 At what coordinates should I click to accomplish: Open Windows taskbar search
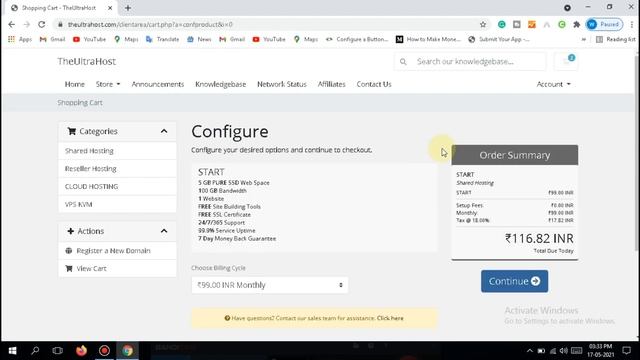(x=35, y=351)
